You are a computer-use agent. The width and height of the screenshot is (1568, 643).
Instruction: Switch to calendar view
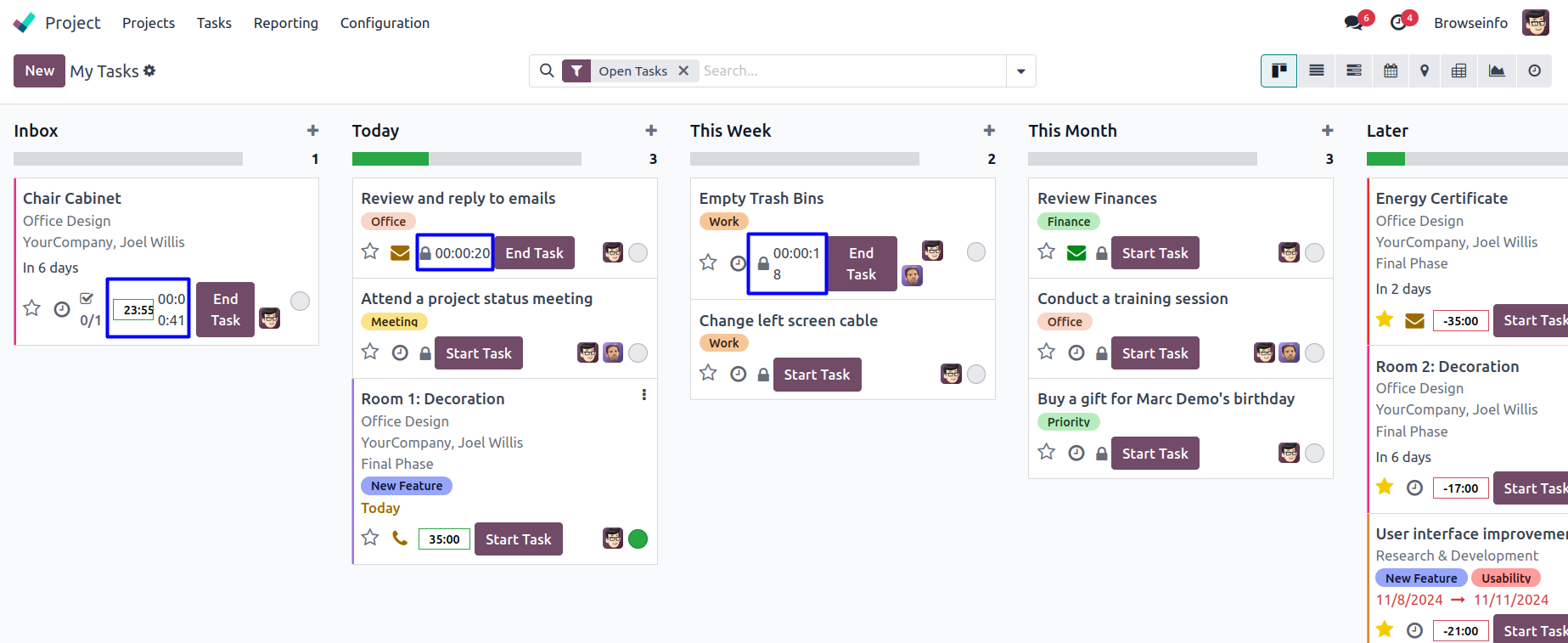1391,71
